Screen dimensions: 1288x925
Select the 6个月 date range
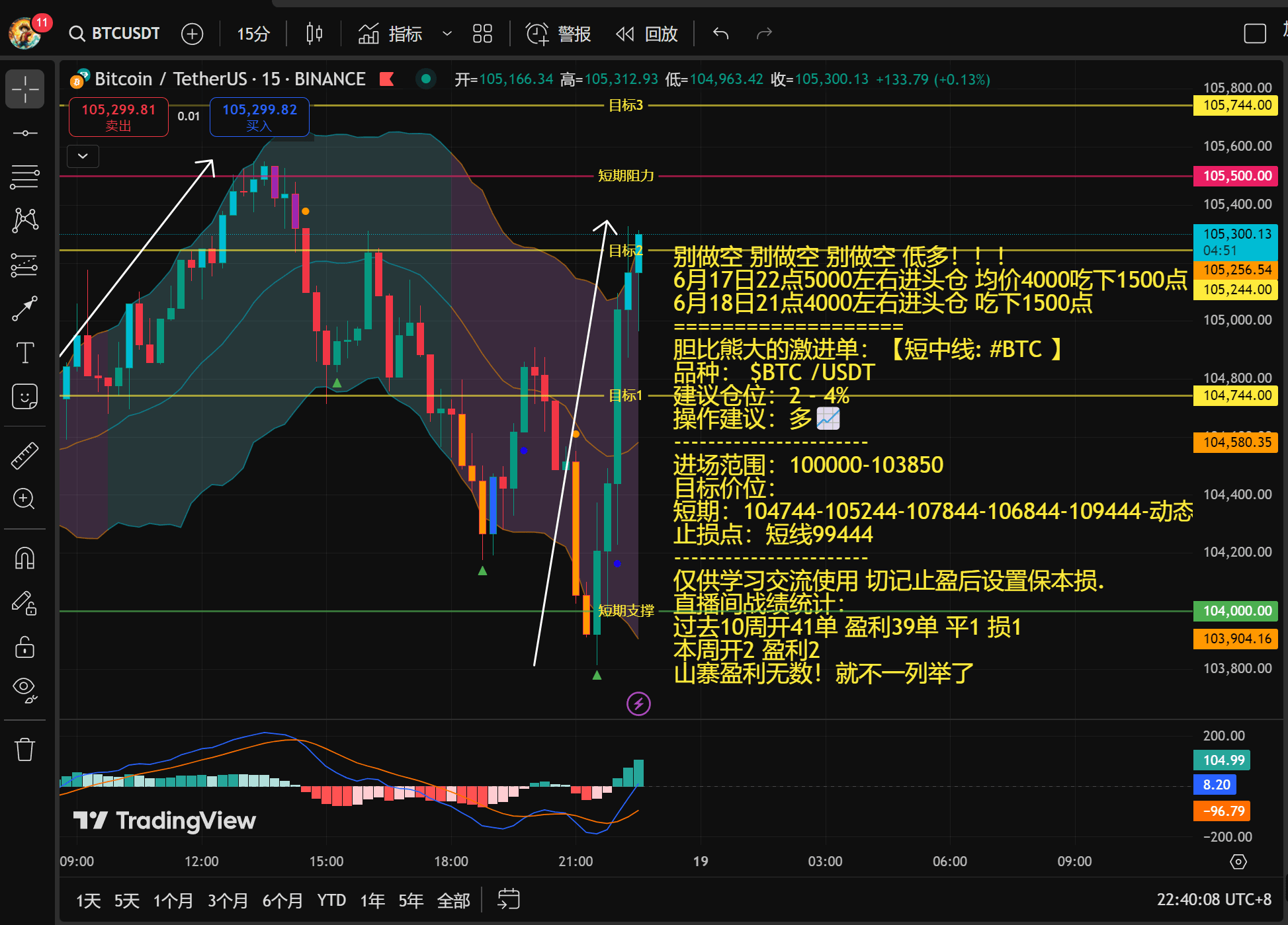[x=282, y=901]
